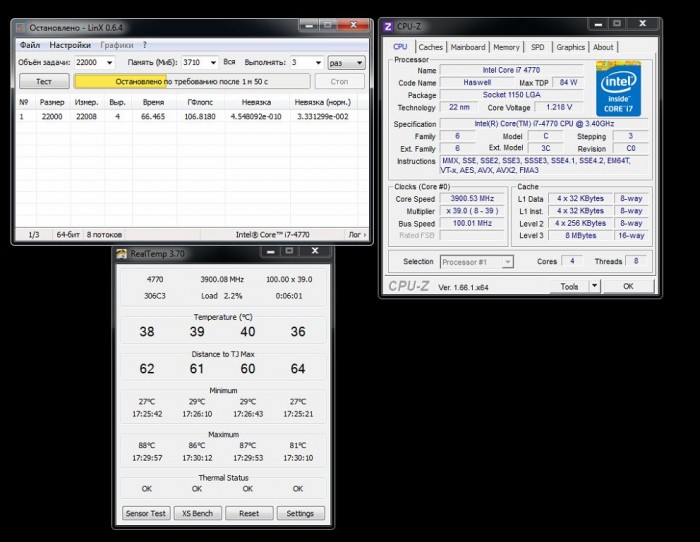Click the RealTemp Load 2.2% value
700x542 pixels.
click(221, 296)
